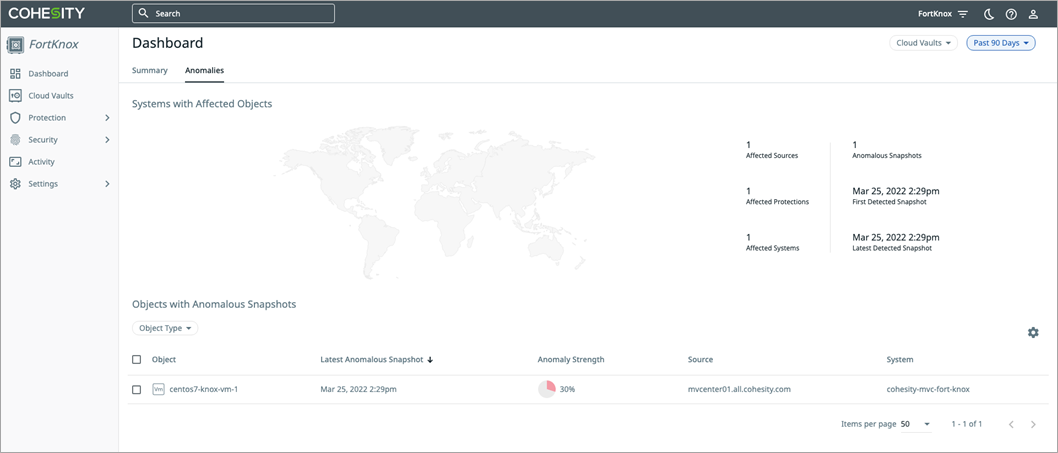
Task: Click the Cohesity logo
Action: [46, 14]
